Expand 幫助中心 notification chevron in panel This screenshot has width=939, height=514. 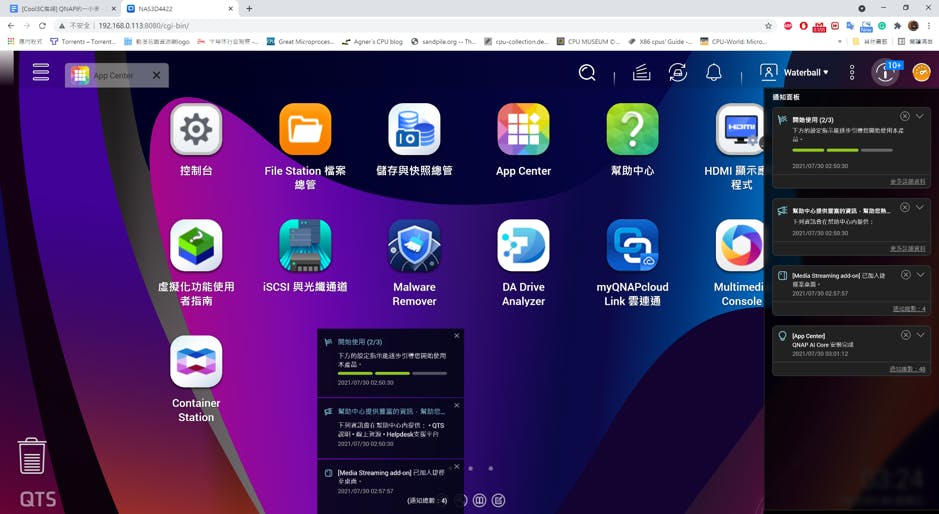pyautogui.click(x=919, y=207)
